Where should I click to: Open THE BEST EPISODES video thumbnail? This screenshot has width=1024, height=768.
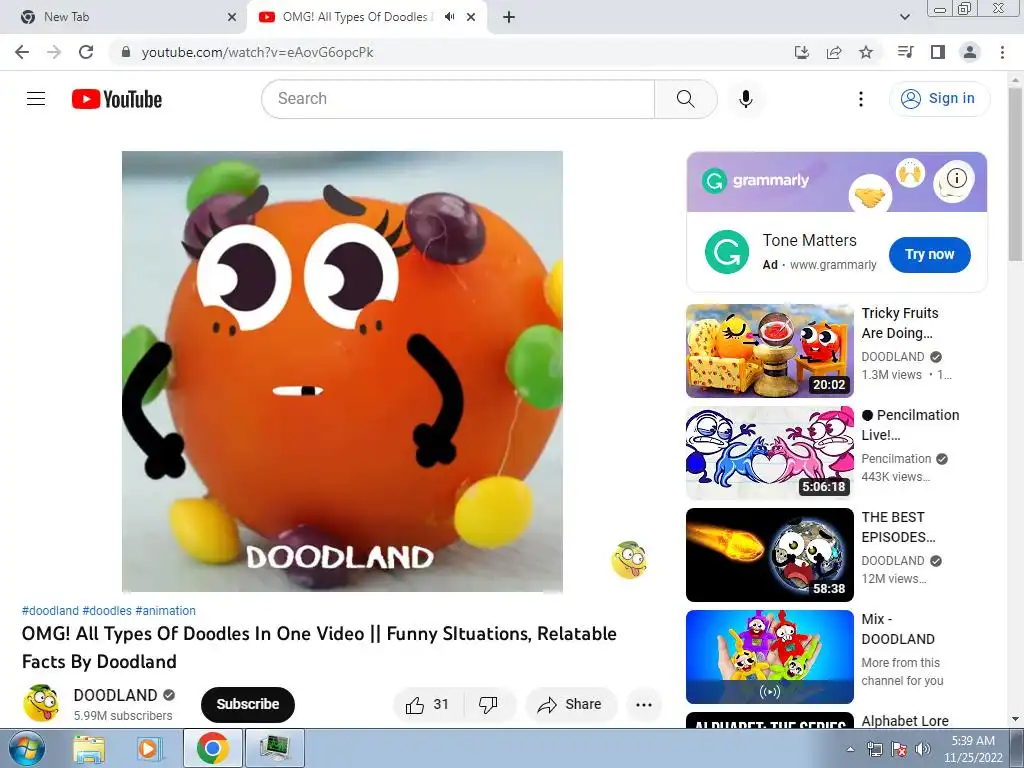pyautogui.click(x=769, y=554)
